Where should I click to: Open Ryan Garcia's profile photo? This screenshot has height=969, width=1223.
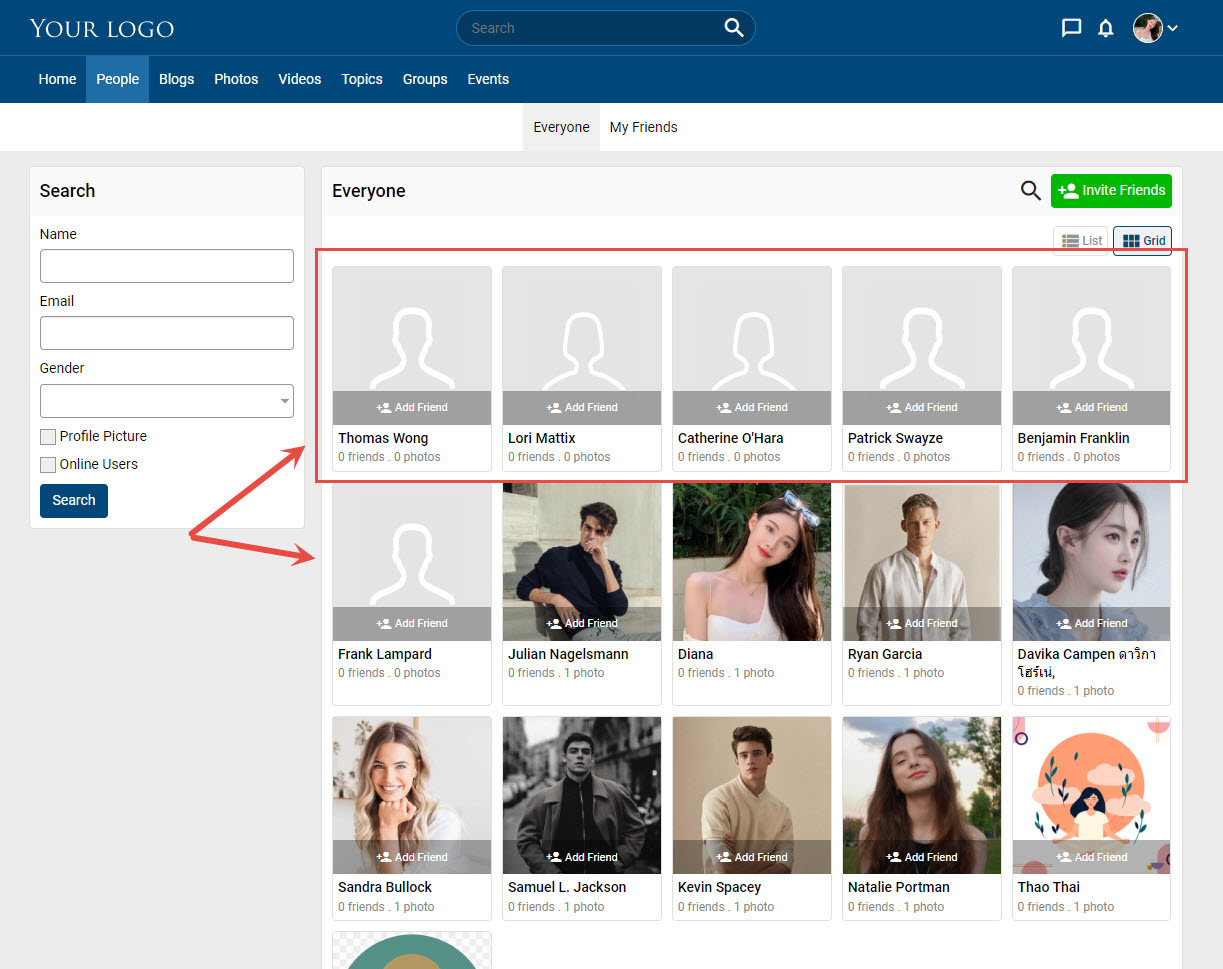[922, 562]
